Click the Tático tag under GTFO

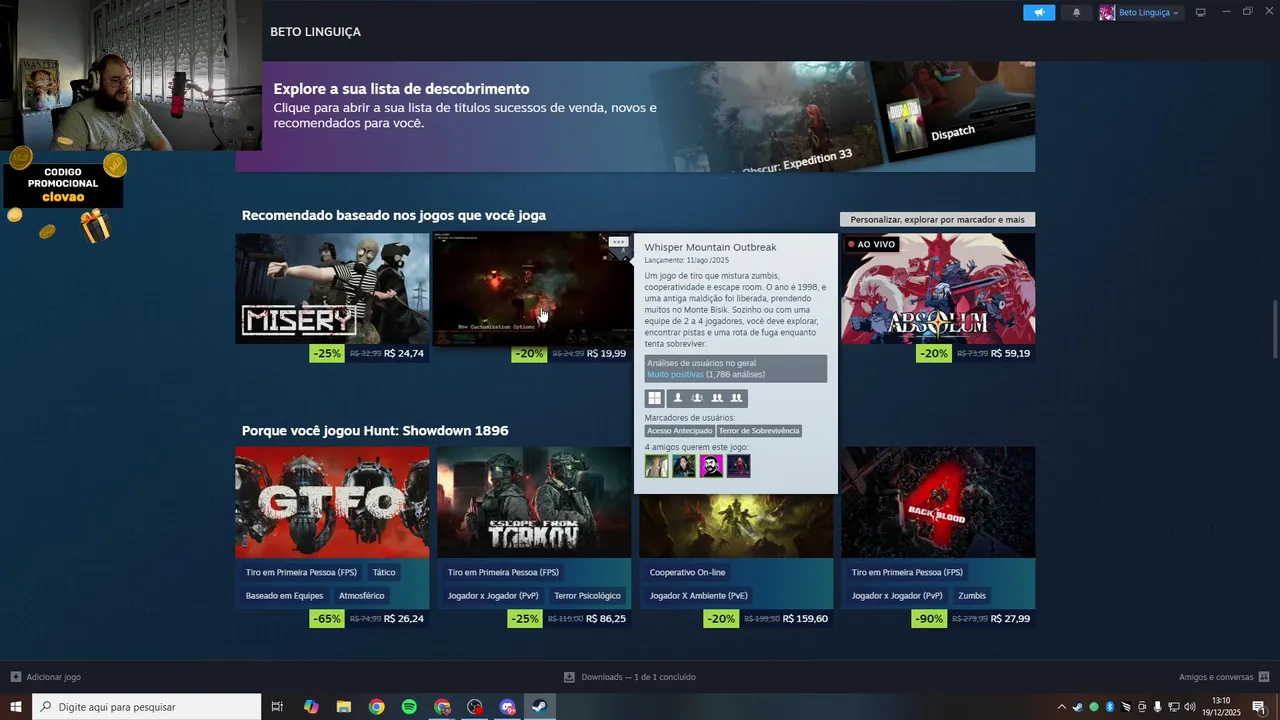click(384, 572)
